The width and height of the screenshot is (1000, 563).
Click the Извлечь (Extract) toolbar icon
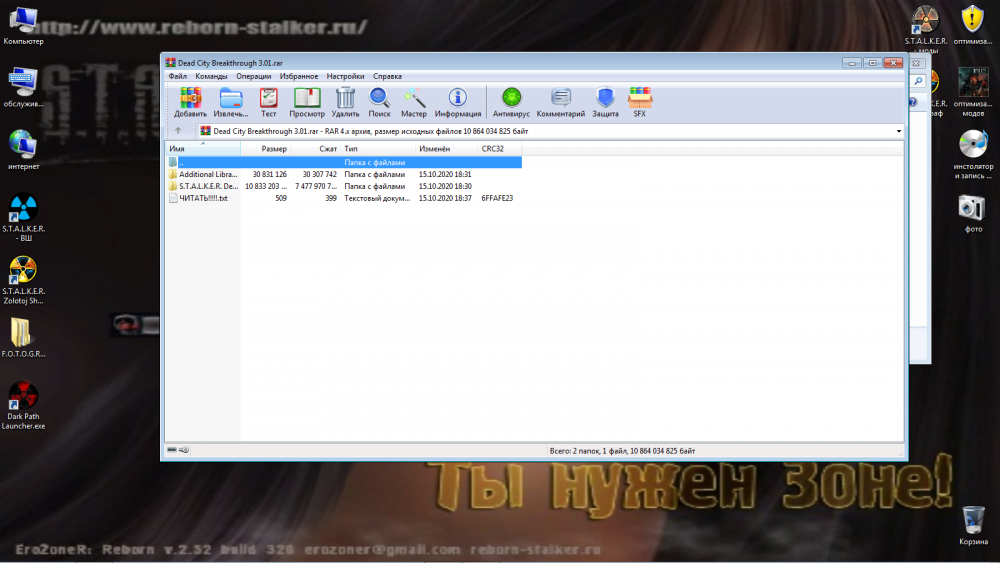[231, 102]
